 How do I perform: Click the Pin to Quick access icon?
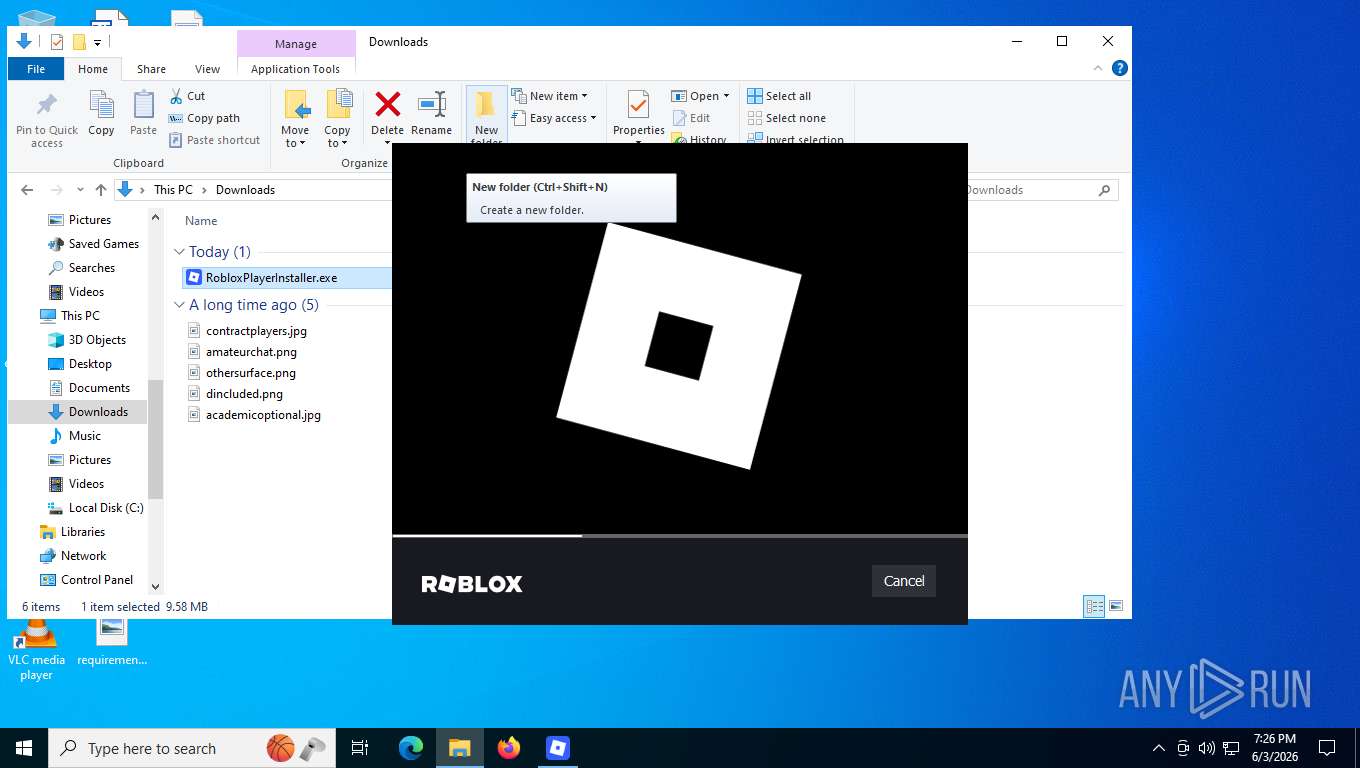[x=46, y=104]
